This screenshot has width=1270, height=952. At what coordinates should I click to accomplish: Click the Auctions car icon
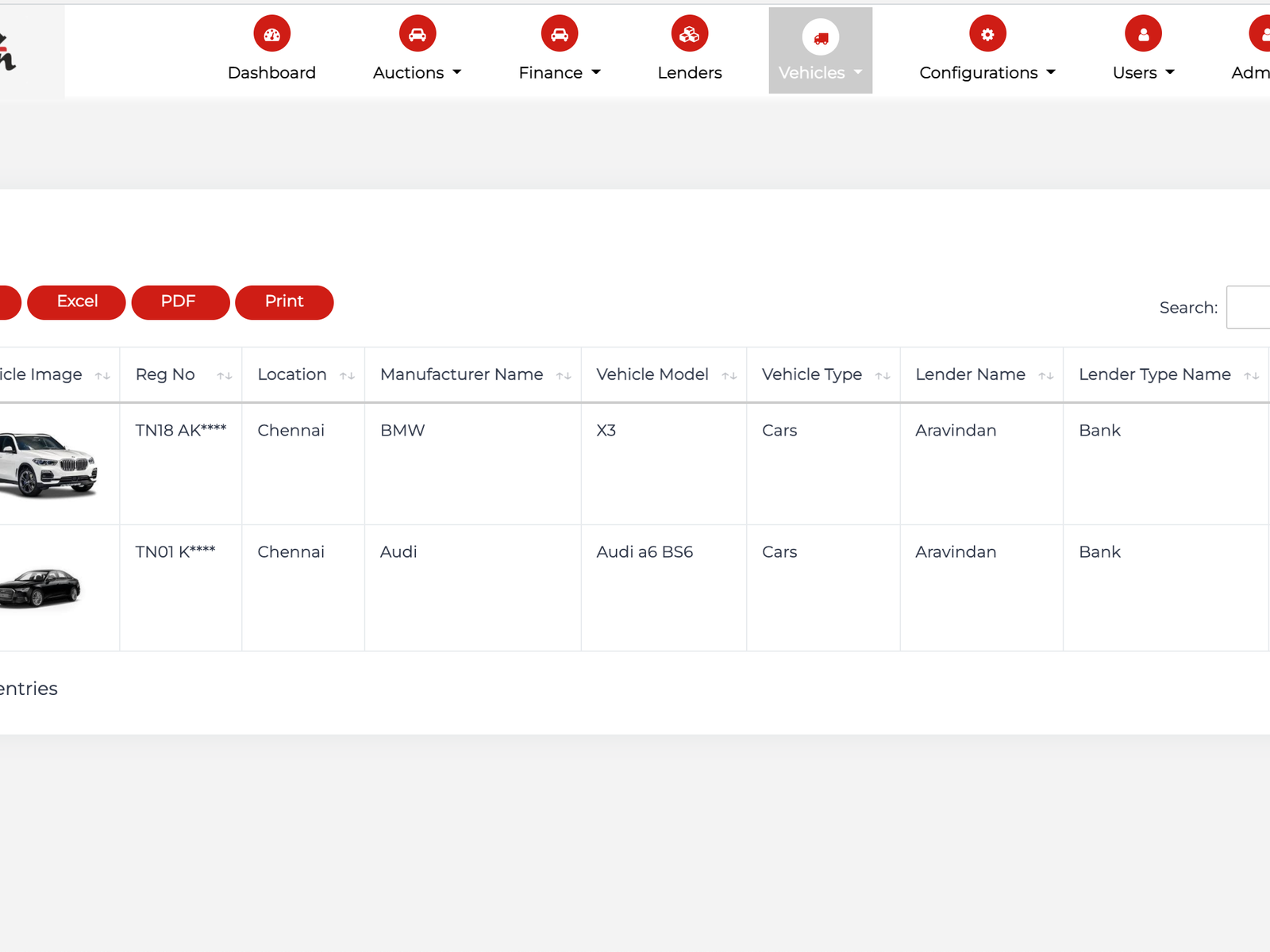coord(418,34)
